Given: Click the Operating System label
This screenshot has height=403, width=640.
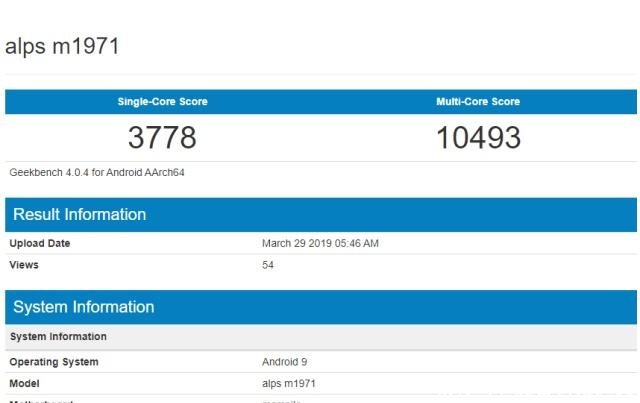Looking at the screenshot, I should pos(54,362).
